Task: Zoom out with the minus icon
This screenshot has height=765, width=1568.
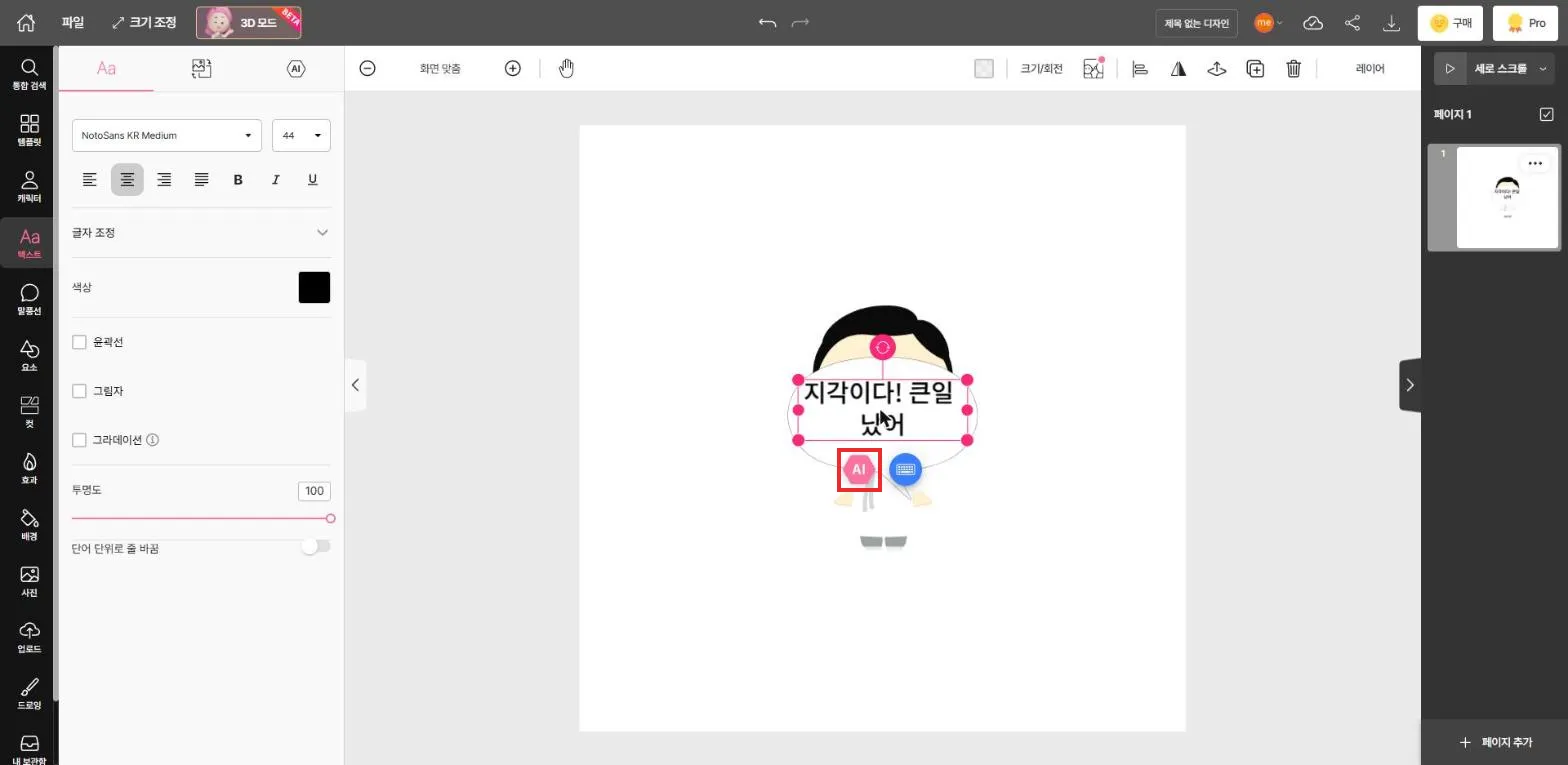Action: click(367, 68)
